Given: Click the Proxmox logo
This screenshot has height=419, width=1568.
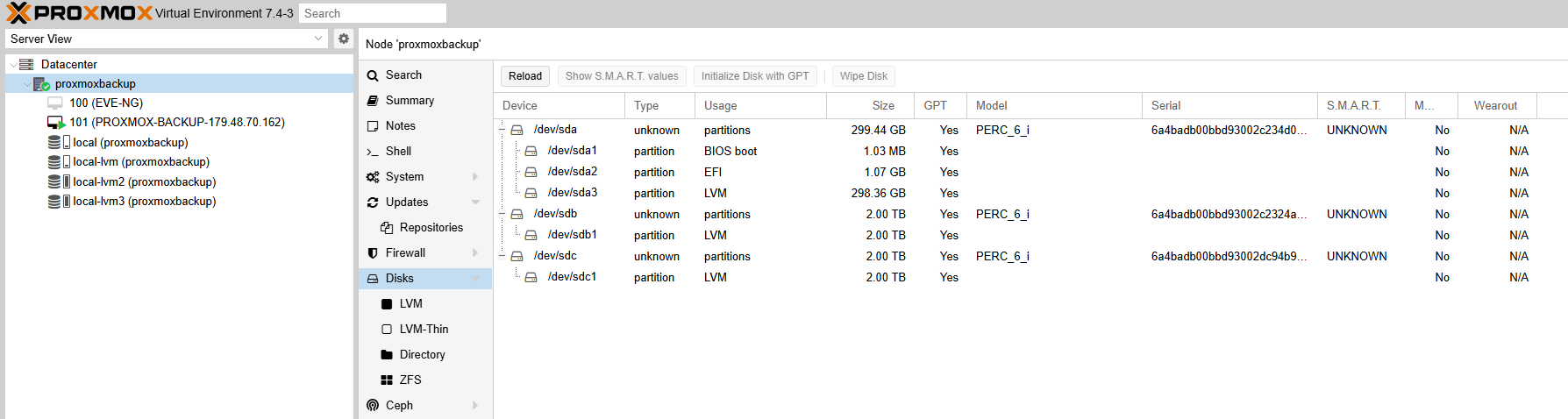Looking at the screenshot, I should 79,13.
